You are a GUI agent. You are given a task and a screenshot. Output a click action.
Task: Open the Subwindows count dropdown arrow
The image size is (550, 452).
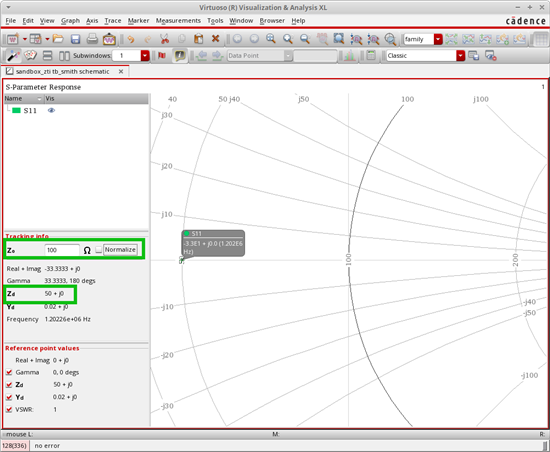point(145,55)
